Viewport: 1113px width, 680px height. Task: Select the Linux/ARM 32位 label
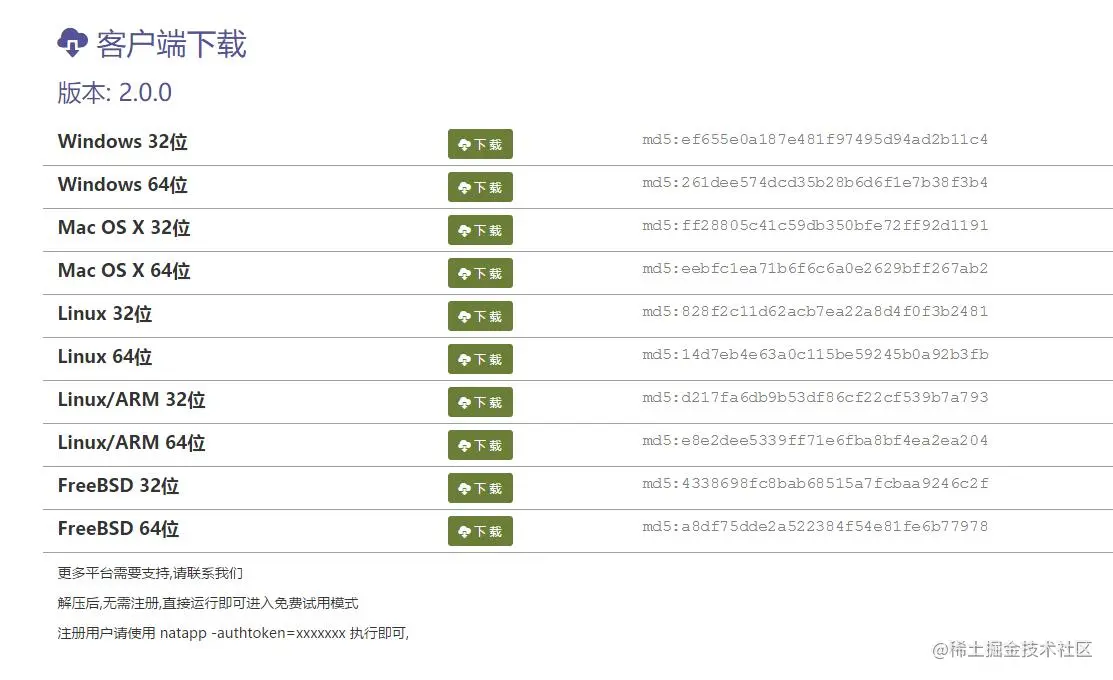coord(131,400)
